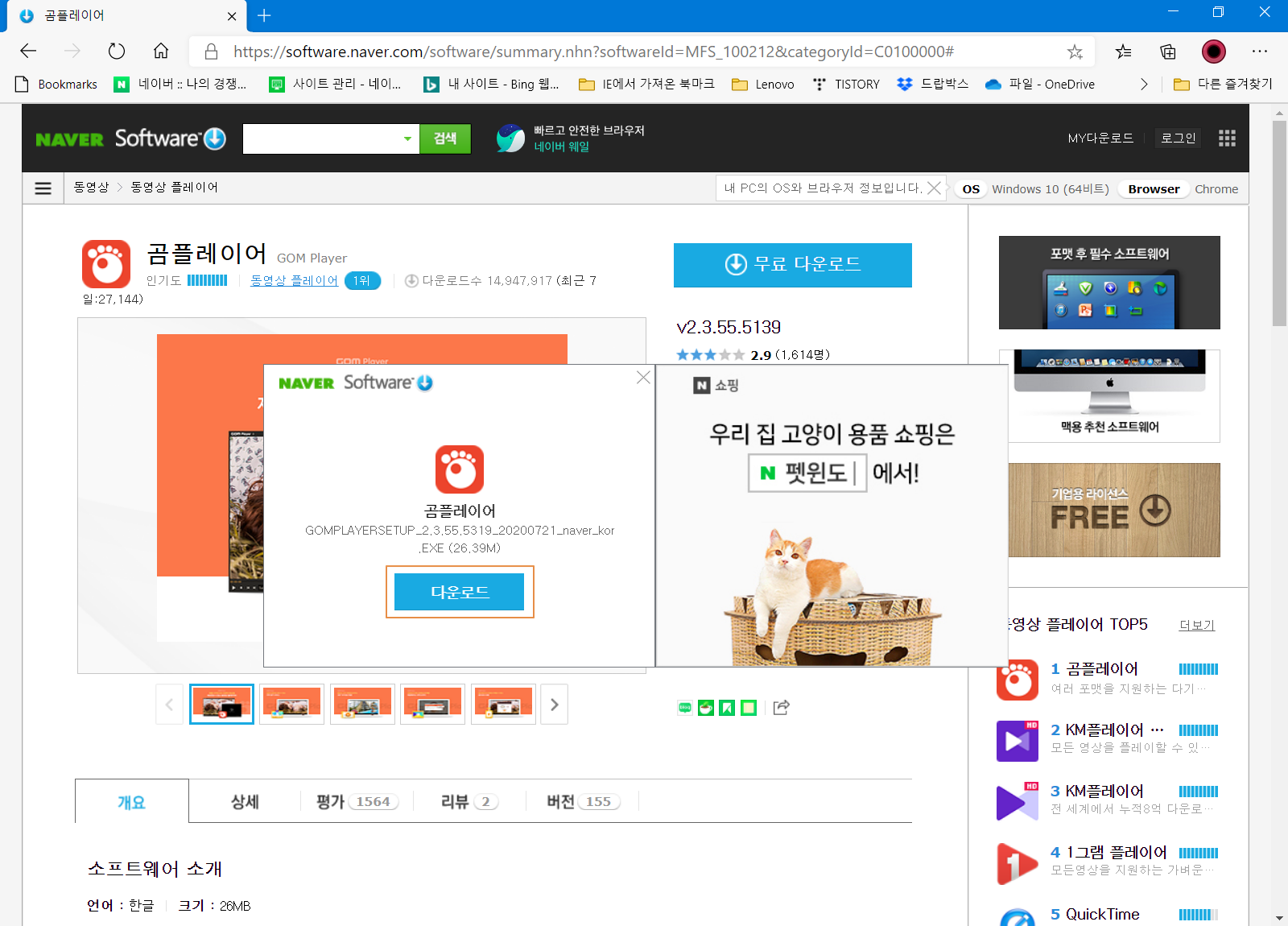
Task: Click the green 검색 search button
Action: click(445, 138)
